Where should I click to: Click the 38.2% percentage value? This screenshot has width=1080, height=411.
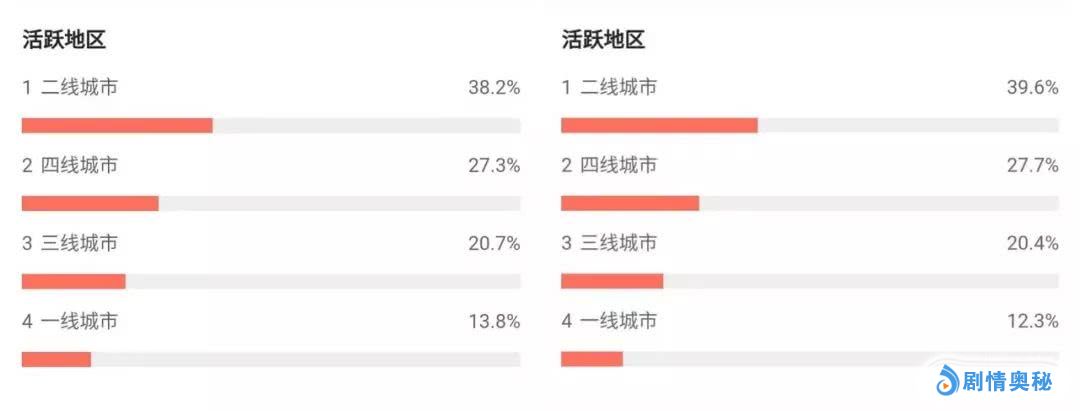[x=494, y=88]
